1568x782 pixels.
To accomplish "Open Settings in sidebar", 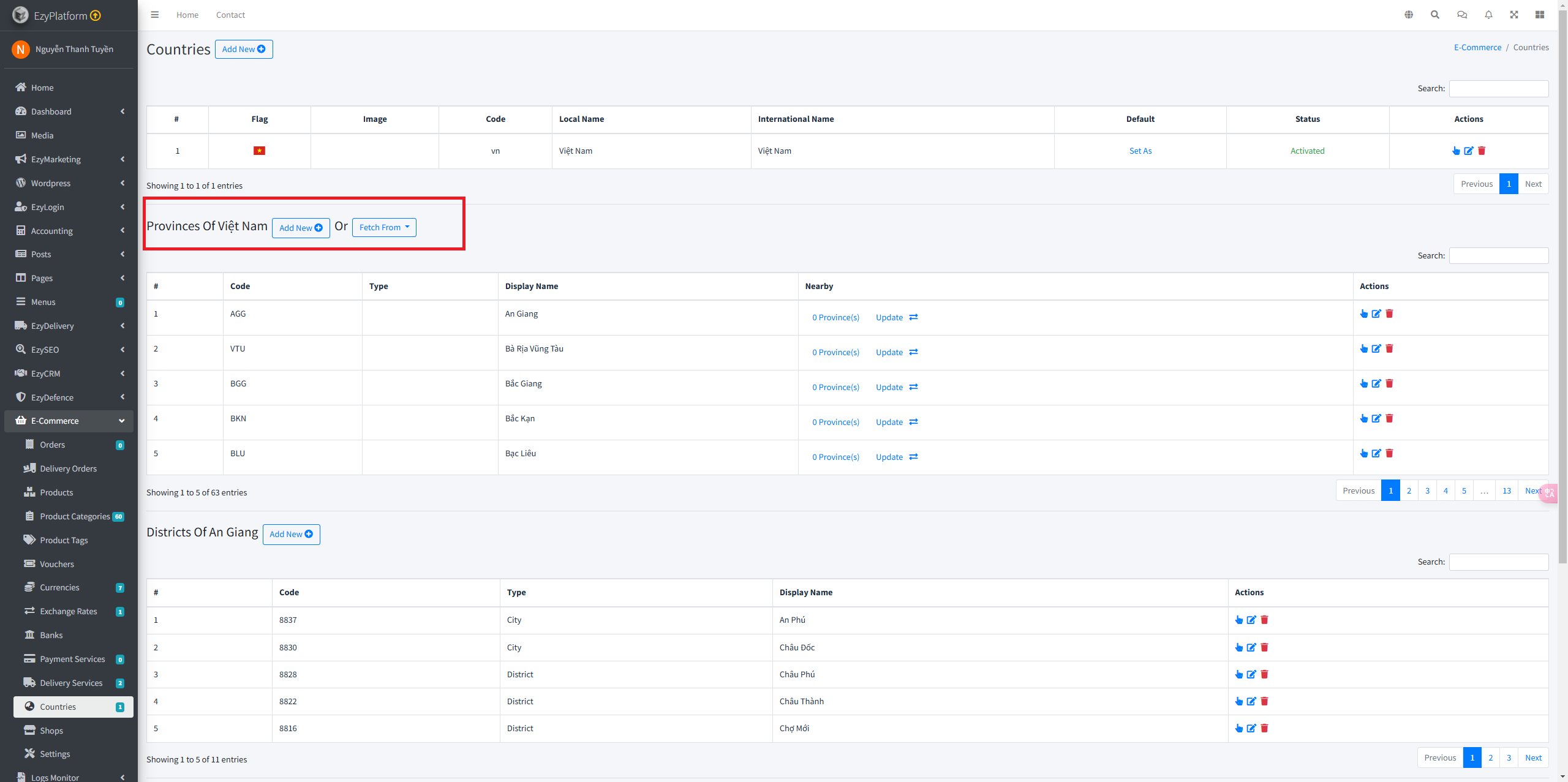I will tap(73, 754).
